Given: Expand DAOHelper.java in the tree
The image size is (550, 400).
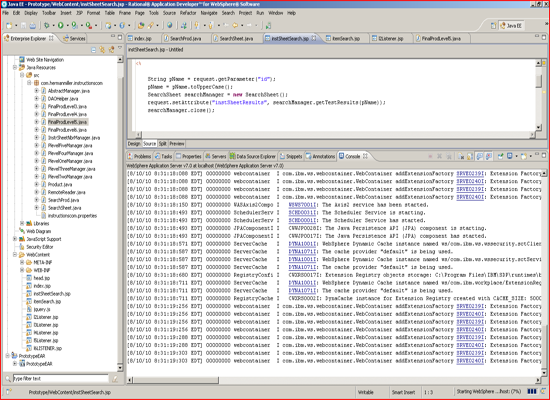Looking at the screenshot, I should (x=36, y=99).
